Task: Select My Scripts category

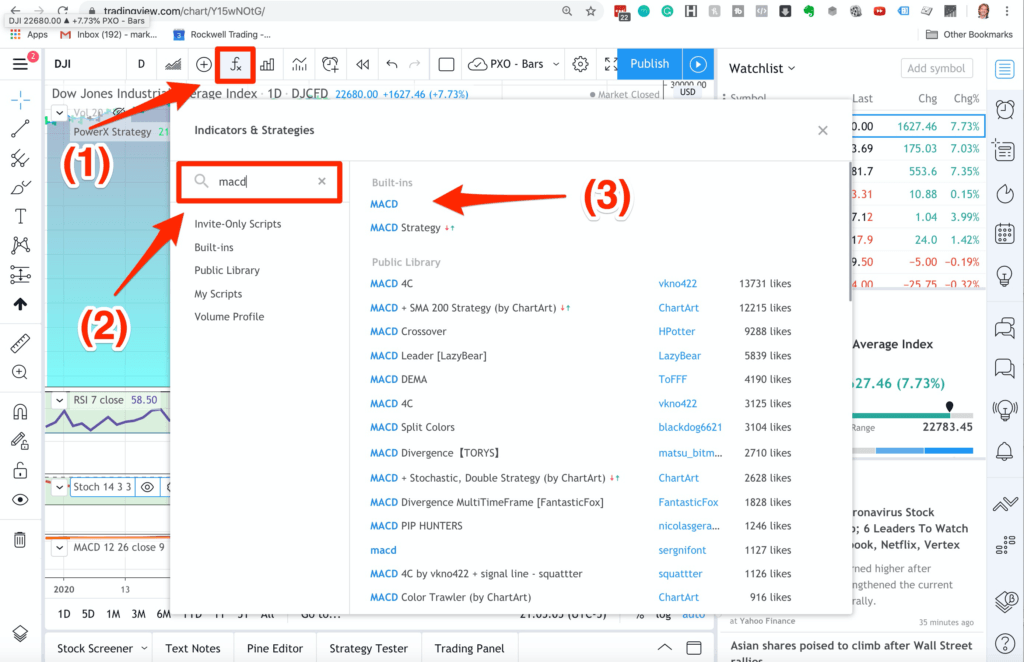Action: click(218, 294)
